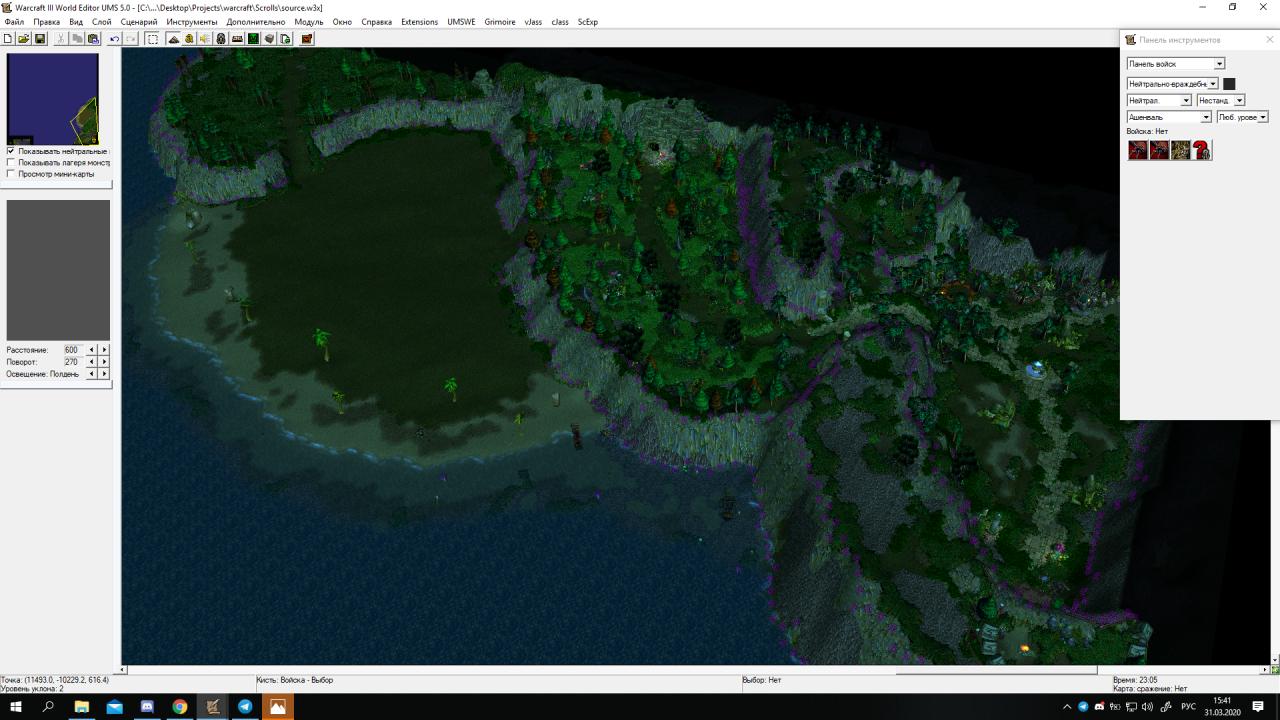Open Telegram from the taskbar
1280x720 pixels.
(x=245, y=707)
